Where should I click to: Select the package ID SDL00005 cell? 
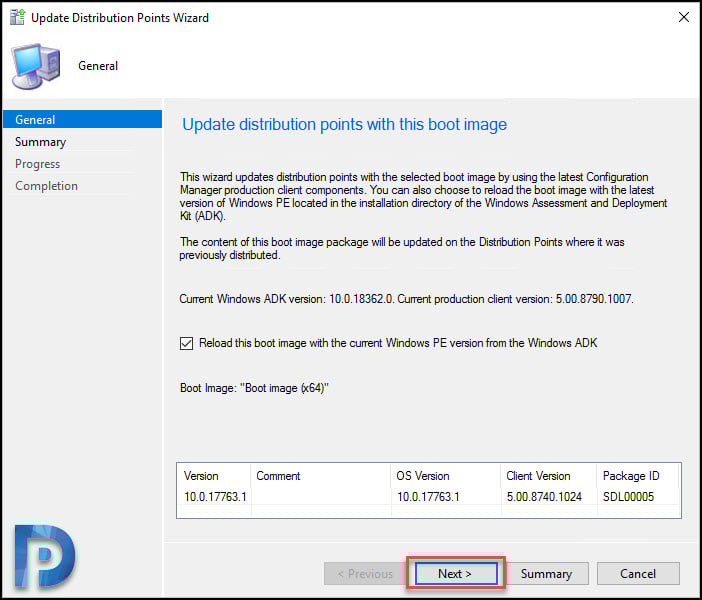(x=628, y=497)
